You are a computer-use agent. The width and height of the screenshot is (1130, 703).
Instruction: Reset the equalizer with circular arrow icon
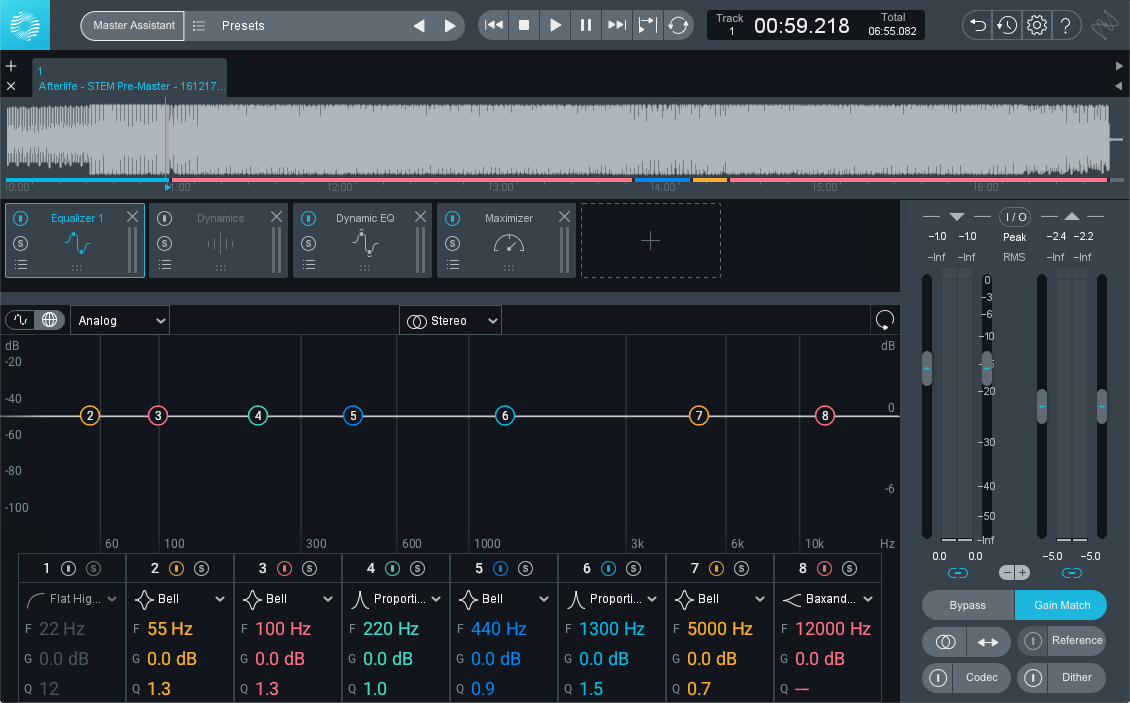point(884,319)
